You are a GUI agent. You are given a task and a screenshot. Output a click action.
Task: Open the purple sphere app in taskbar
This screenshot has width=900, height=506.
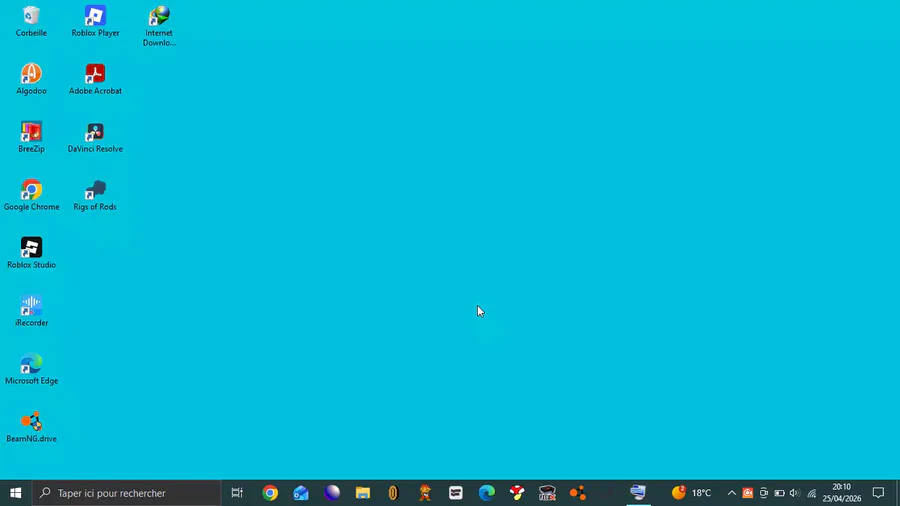332,493
